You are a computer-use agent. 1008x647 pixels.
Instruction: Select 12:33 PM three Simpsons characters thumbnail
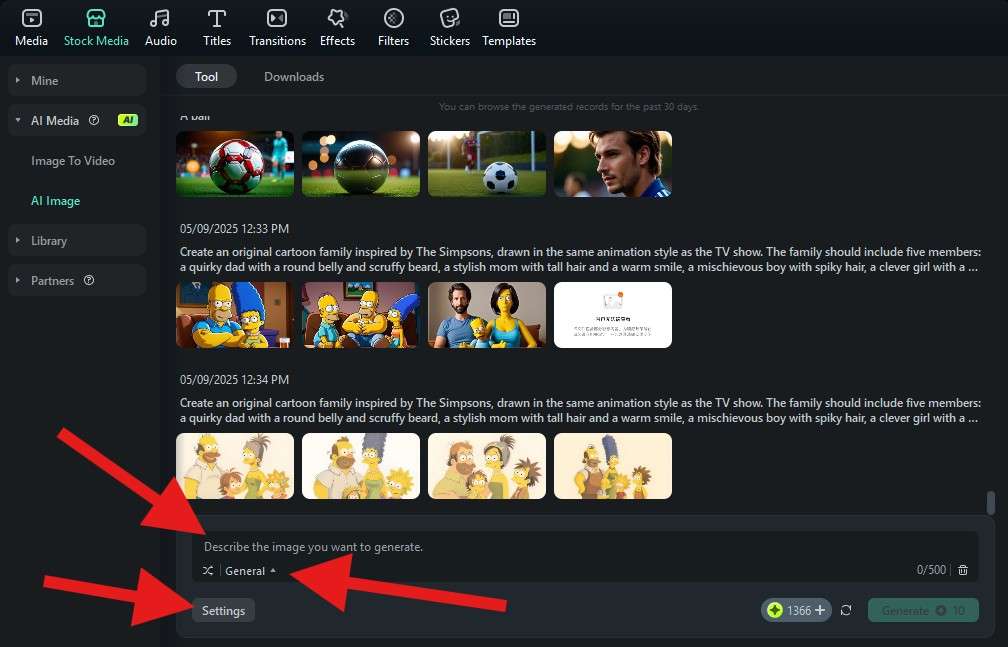click(x=361, y=315)
